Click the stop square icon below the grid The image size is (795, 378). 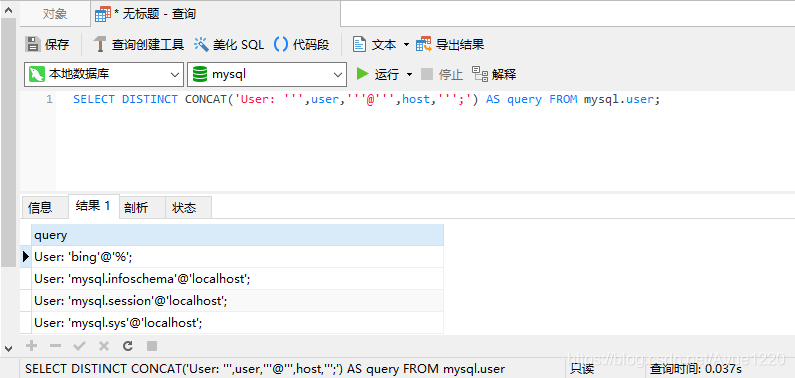point(152,346)
